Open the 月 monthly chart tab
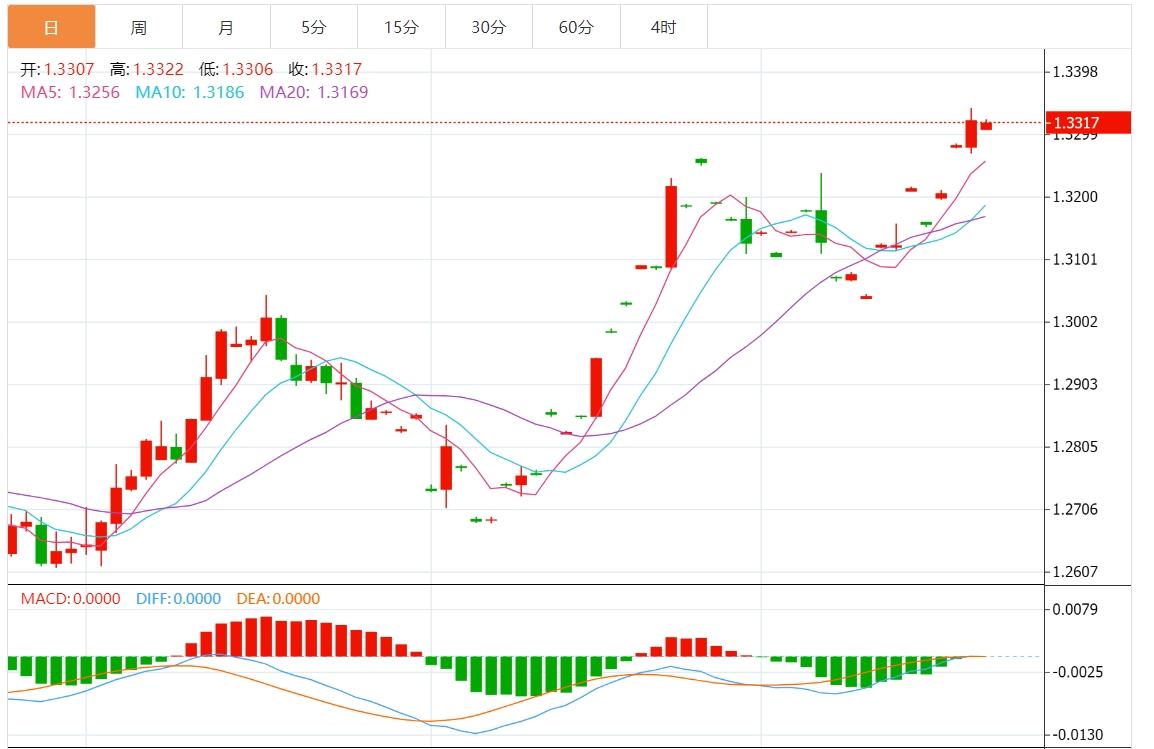The image size is (1154, 749). tap(226, 27)
